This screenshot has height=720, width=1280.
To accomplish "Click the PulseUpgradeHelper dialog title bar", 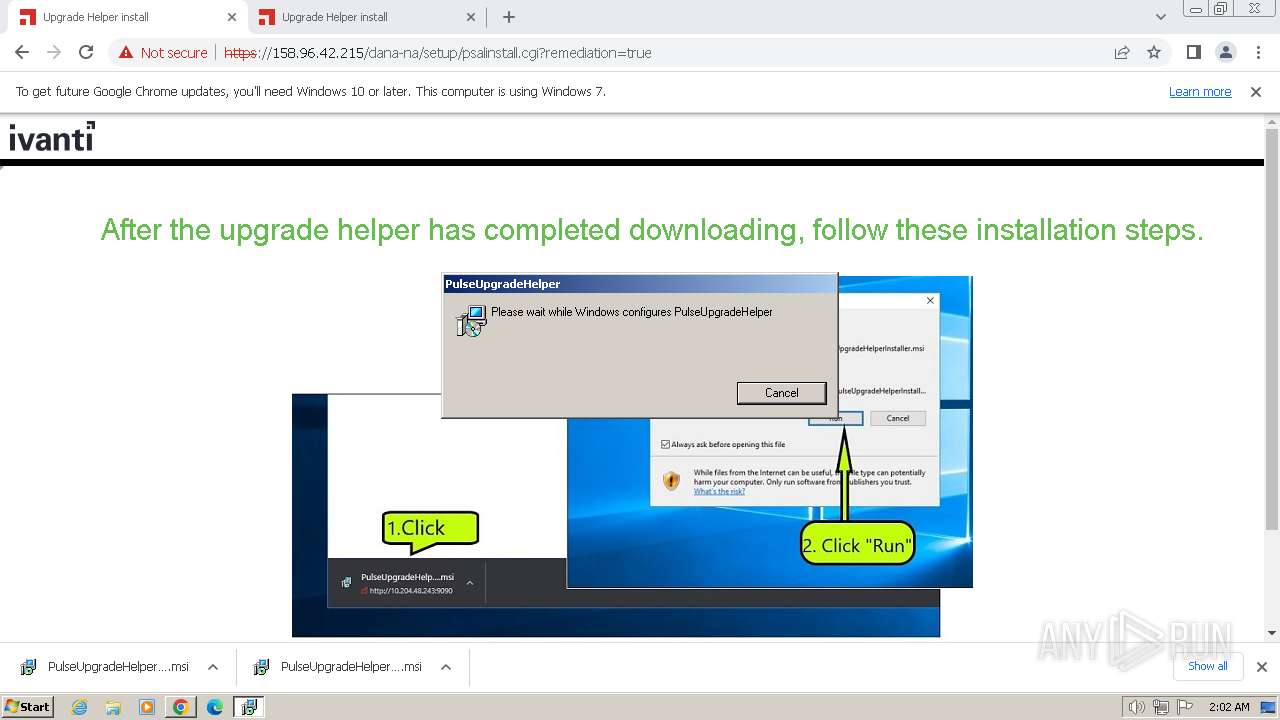I will (x=639, y=284).
